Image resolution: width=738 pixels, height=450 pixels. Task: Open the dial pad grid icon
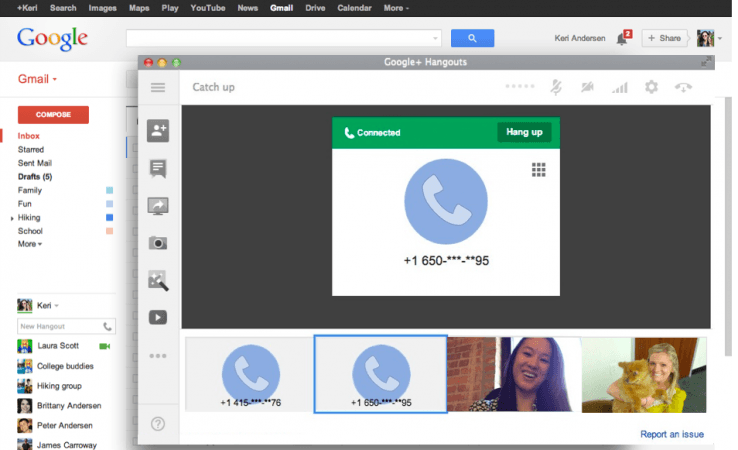coord(538,169)
